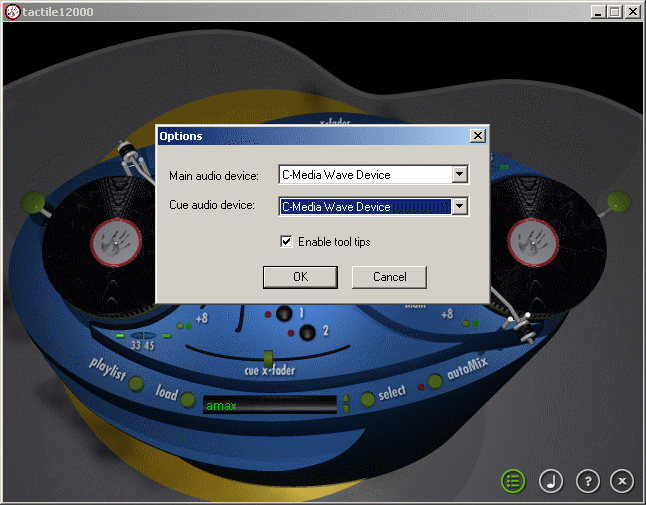The height and width of the screenshot is (505, 646).
Task: Toggle the Enable tool tips checkbox
Action: [x=286, y=241]
